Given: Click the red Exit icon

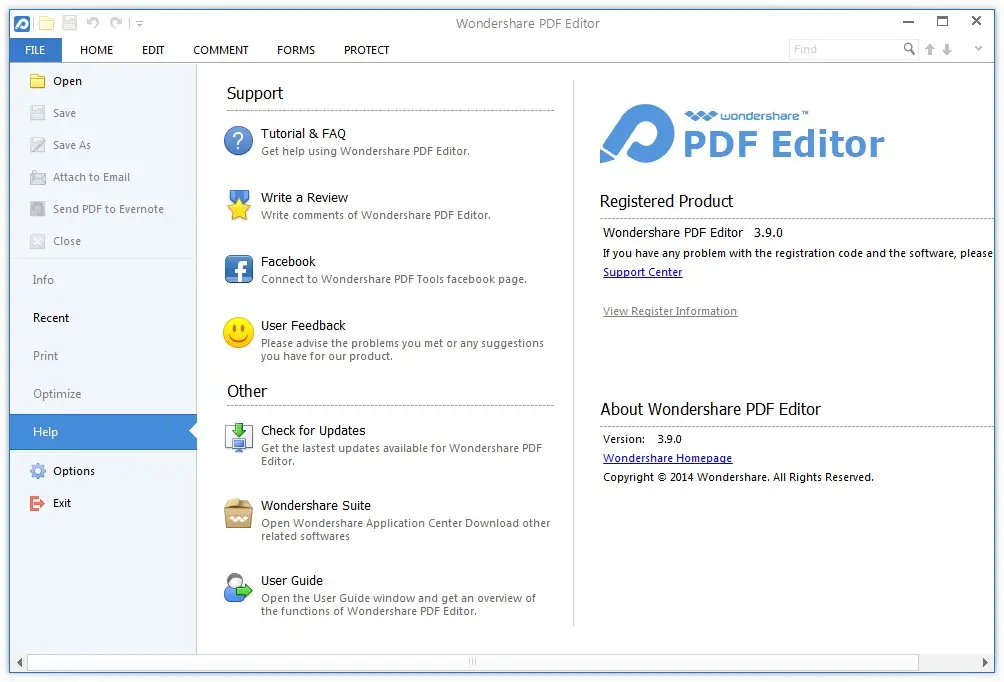Looking at the screenshot, I should click(38, 503).
